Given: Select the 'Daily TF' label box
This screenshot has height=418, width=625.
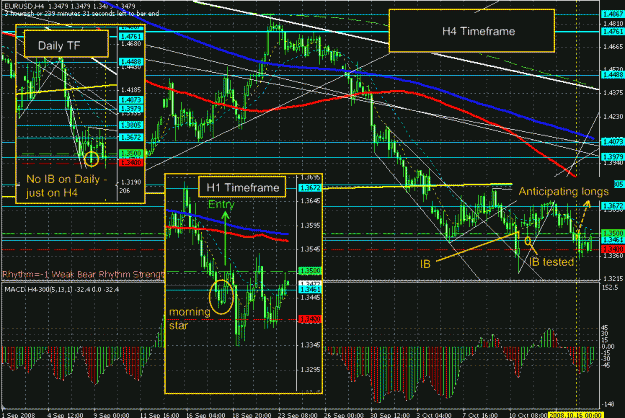Looking at the screenshot, I should click(x=66, y=44).
